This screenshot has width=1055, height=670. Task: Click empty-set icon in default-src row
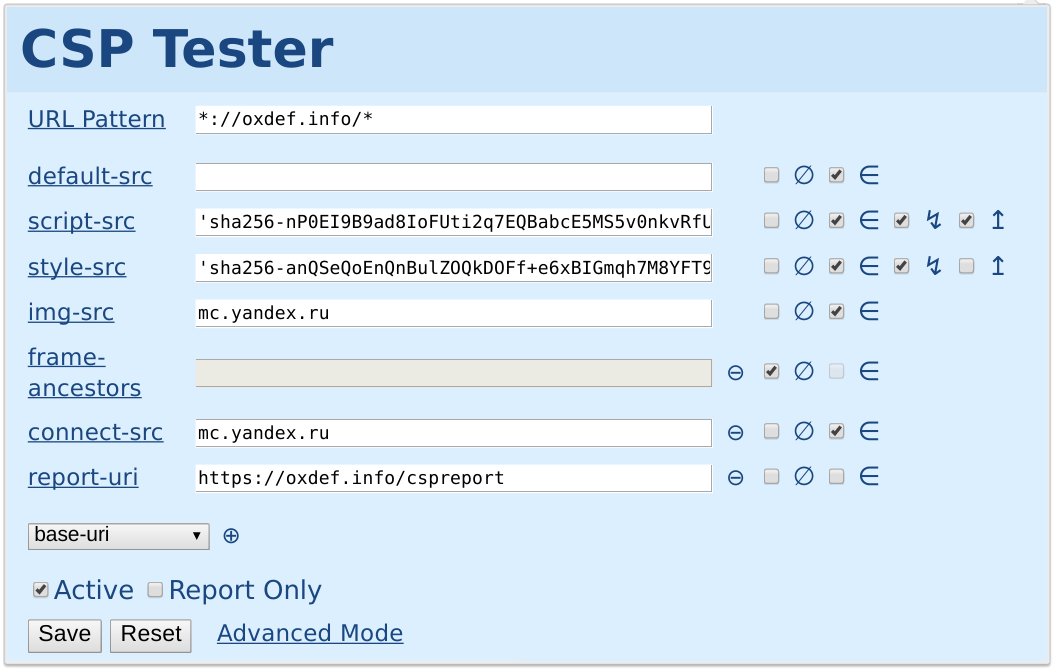pyautogui.click(x=803, y=175)
